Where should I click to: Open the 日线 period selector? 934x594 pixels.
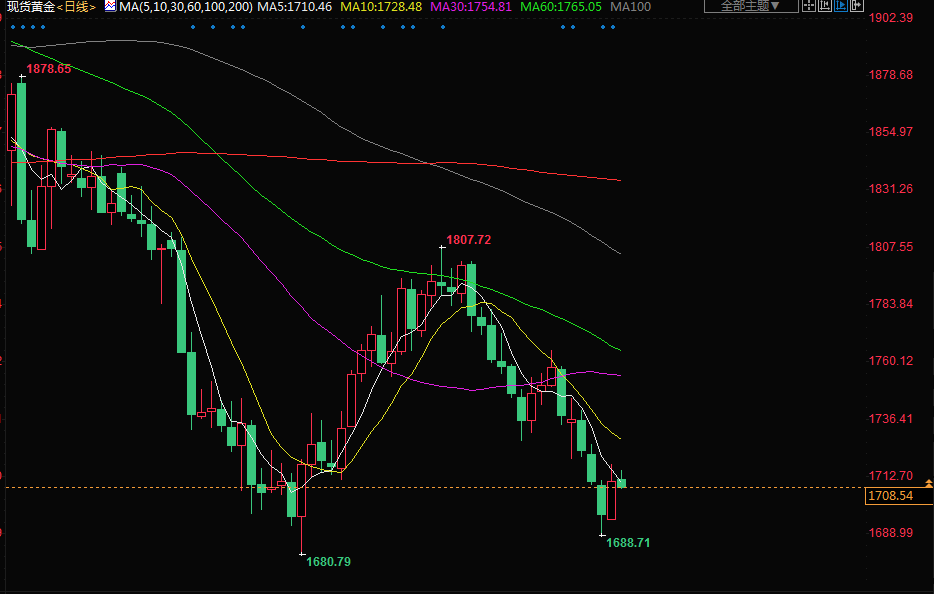76,7
